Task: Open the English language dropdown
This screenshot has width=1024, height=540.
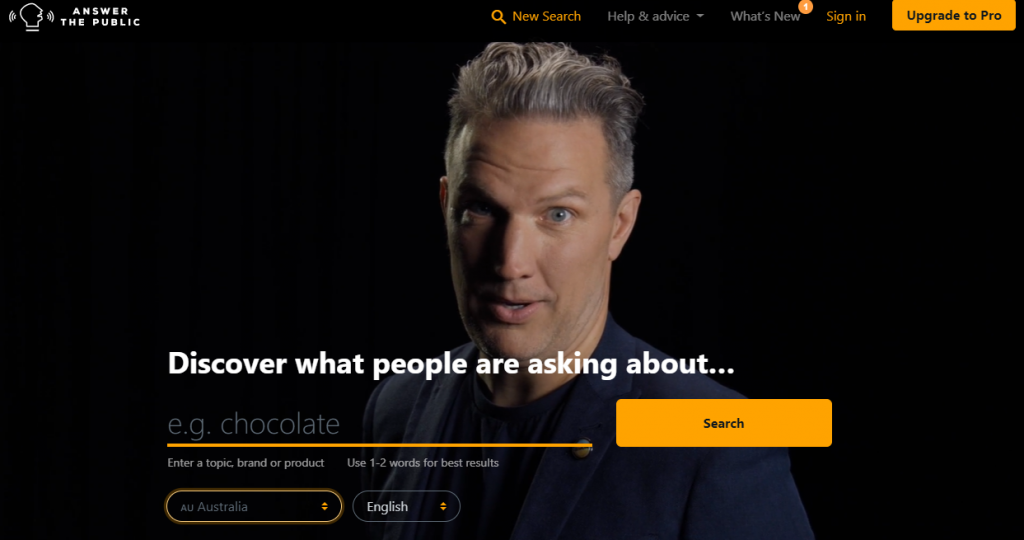Action: click(x=406, y=507)
